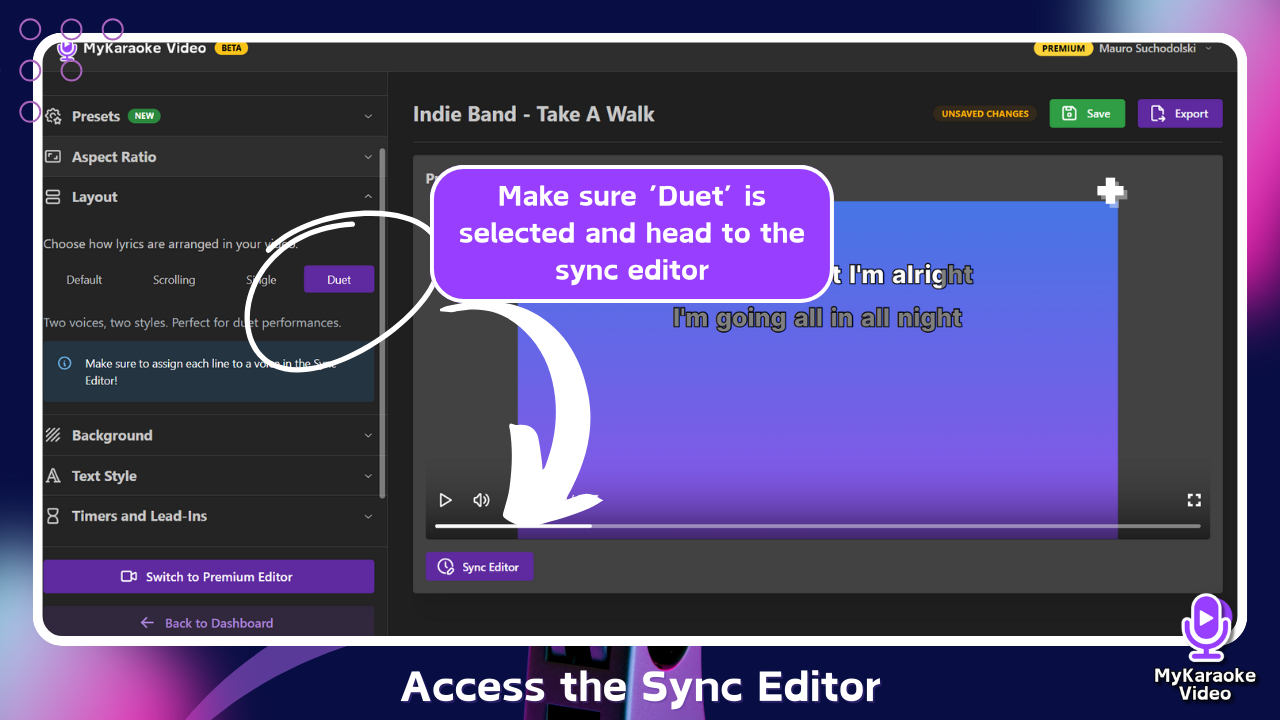
Task: Collapse the Layout section
Action: 208,197
